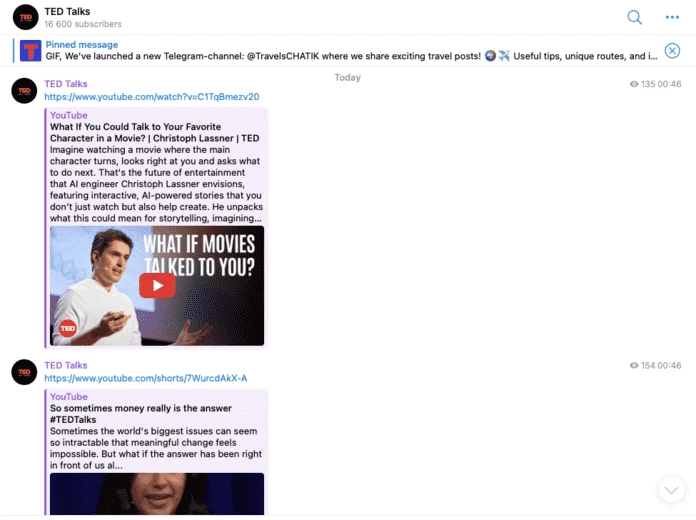696x520 pixels.
Task: Close the pinned message banner
Action: [672, 51]
